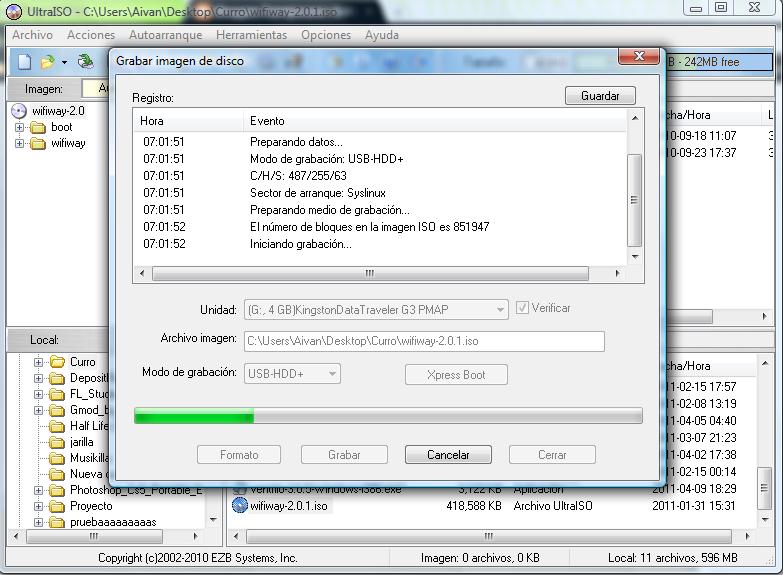Select the FL_Studio folder icon

click(57, 394)
